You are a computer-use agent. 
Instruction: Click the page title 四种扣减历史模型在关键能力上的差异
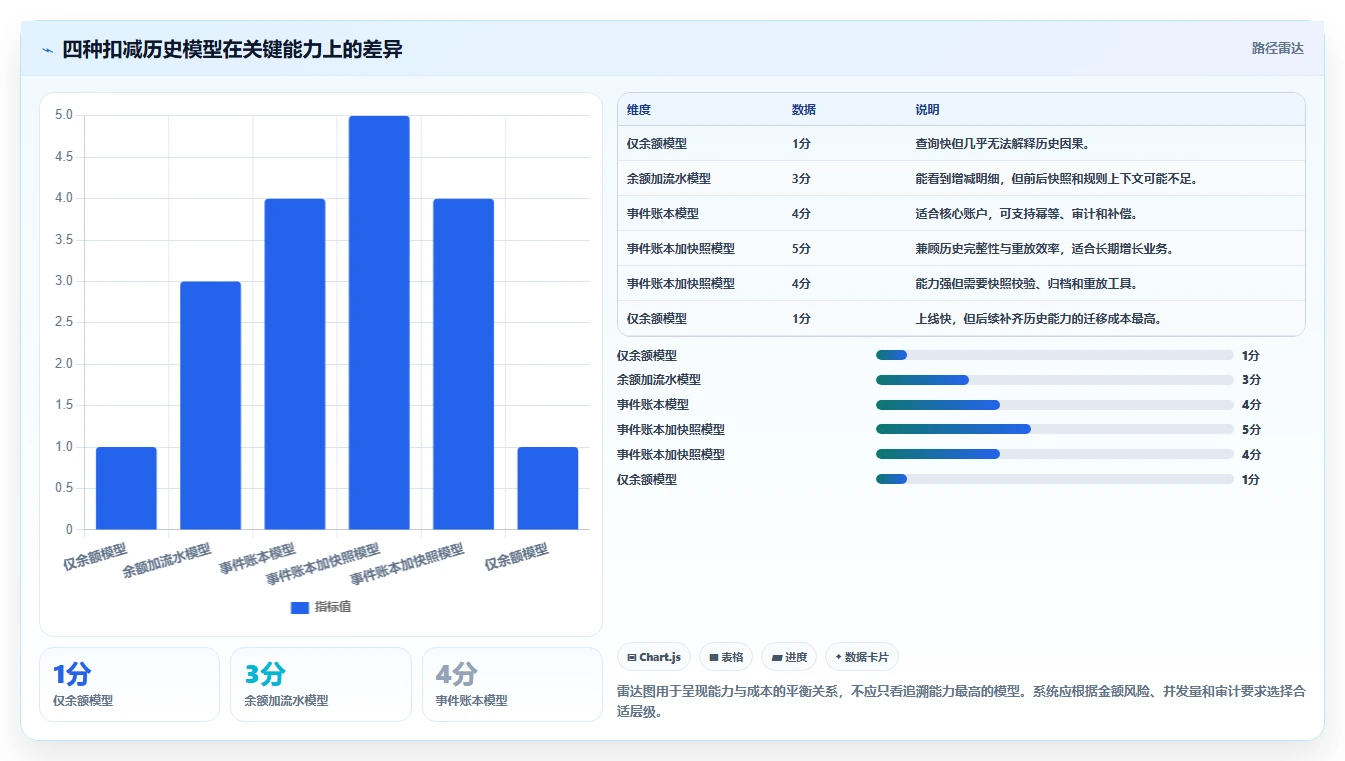coord(232,49)
